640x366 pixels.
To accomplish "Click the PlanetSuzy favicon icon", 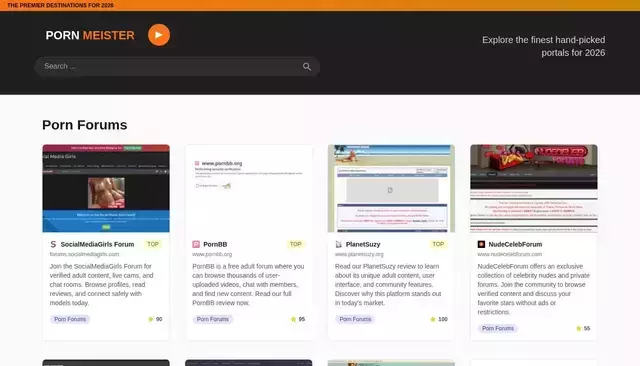I will coord(338,244).
